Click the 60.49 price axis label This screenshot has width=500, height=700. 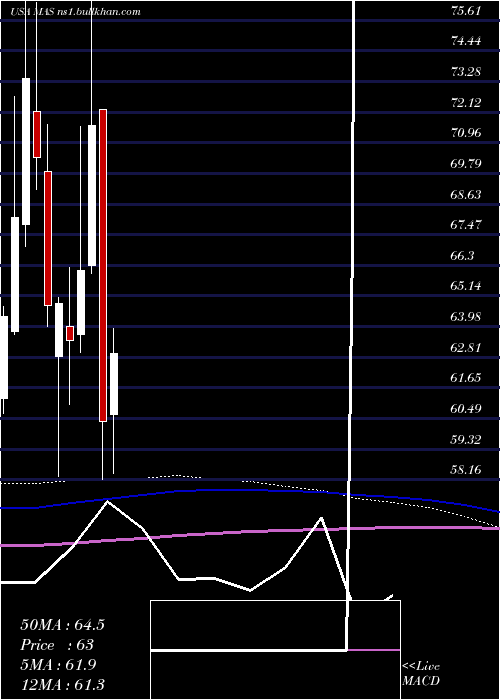click(x=466, y=408)
